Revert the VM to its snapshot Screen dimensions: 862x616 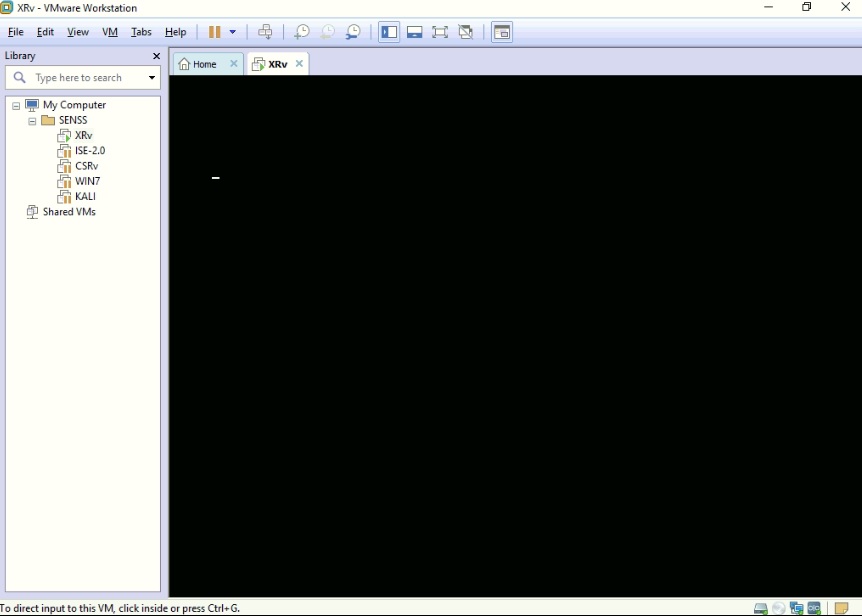pyautogui.click(x=327, y=31)
